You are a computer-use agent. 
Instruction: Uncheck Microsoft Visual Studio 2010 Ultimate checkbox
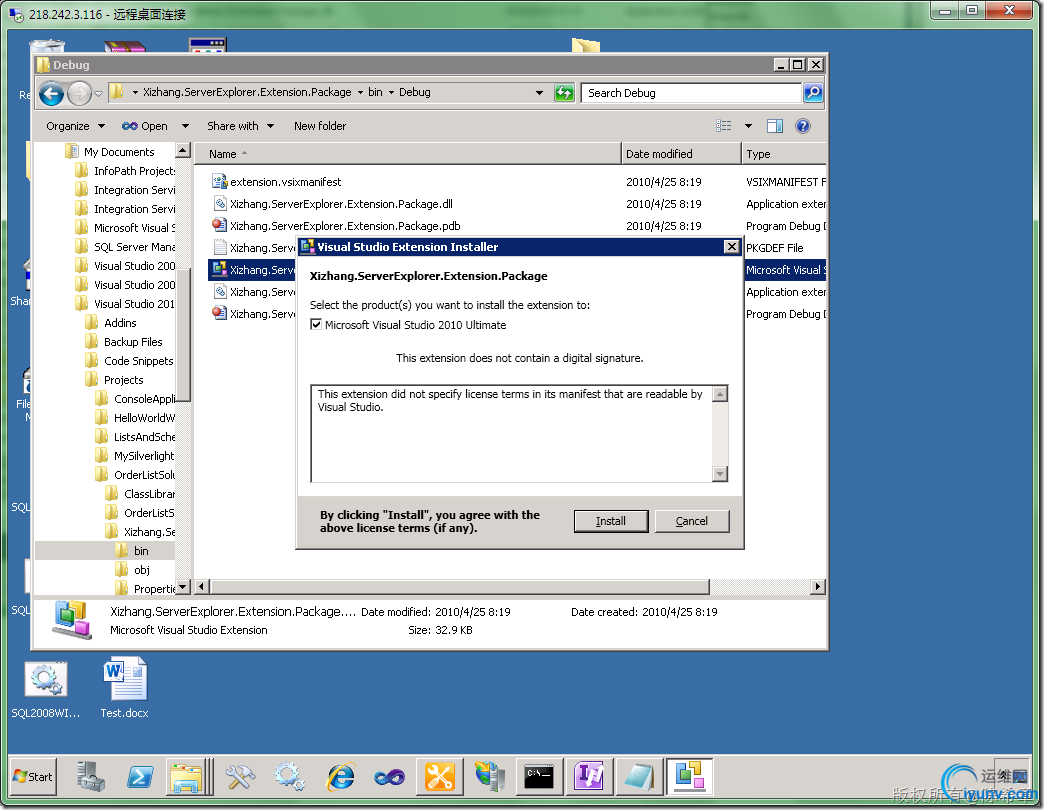point(316,325)
